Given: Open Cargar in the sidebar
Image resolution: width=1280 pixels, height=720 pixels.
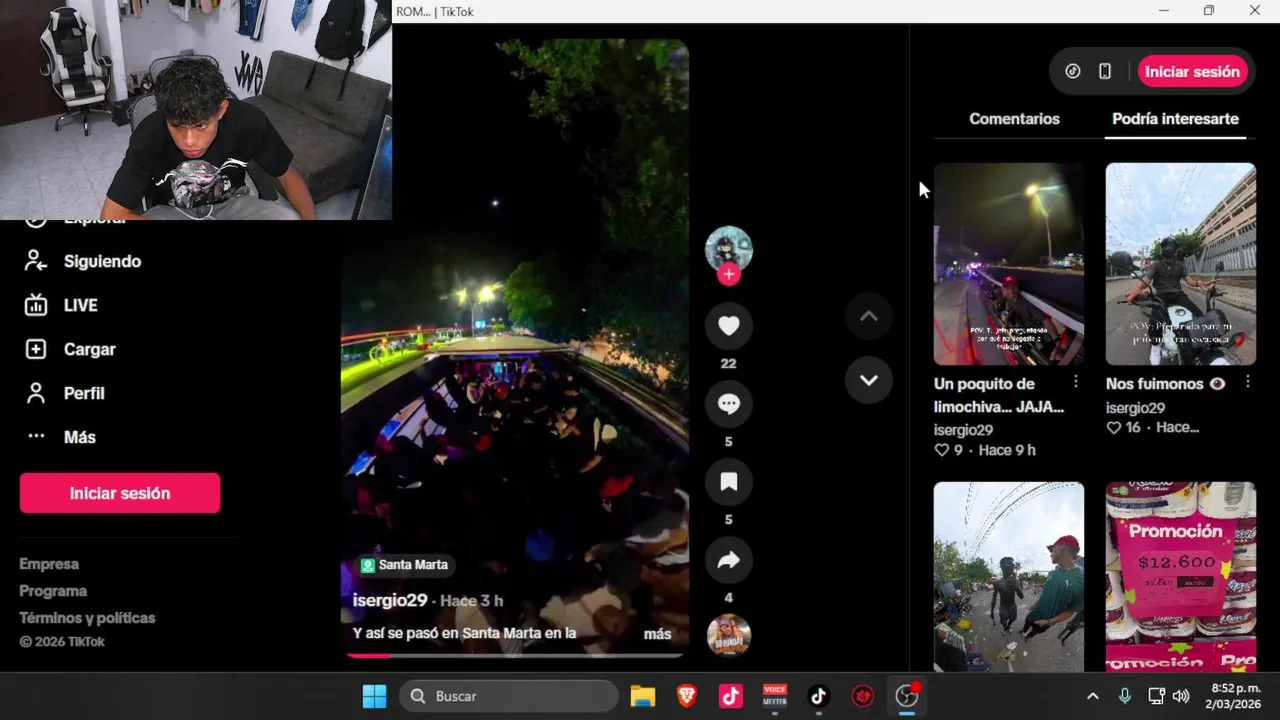Looking at the screenshot, I should pyautogui.click(x=90, y=349).
